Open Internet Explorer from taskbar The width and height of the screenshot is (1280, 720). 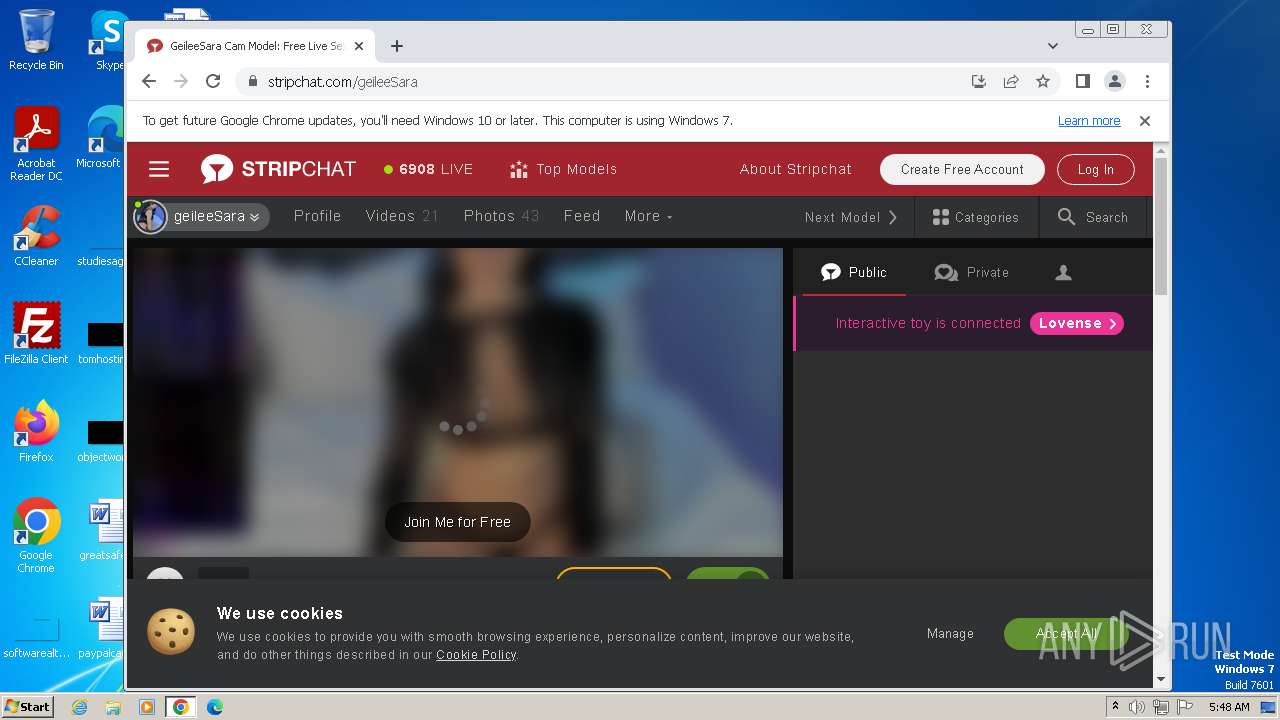(79, 707)
